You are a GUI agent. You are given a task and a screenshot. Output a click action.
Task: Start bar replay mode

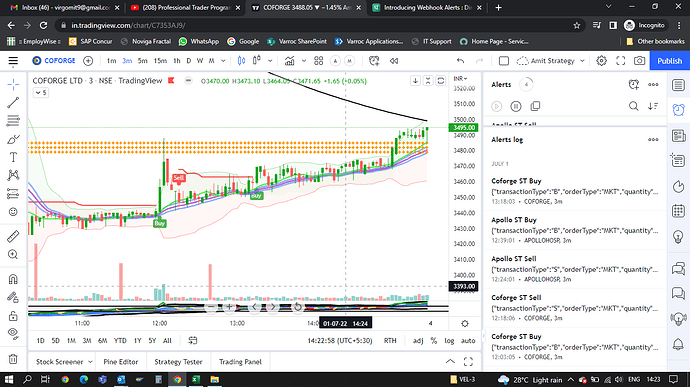pyautogui.click(x=394, y=61)
